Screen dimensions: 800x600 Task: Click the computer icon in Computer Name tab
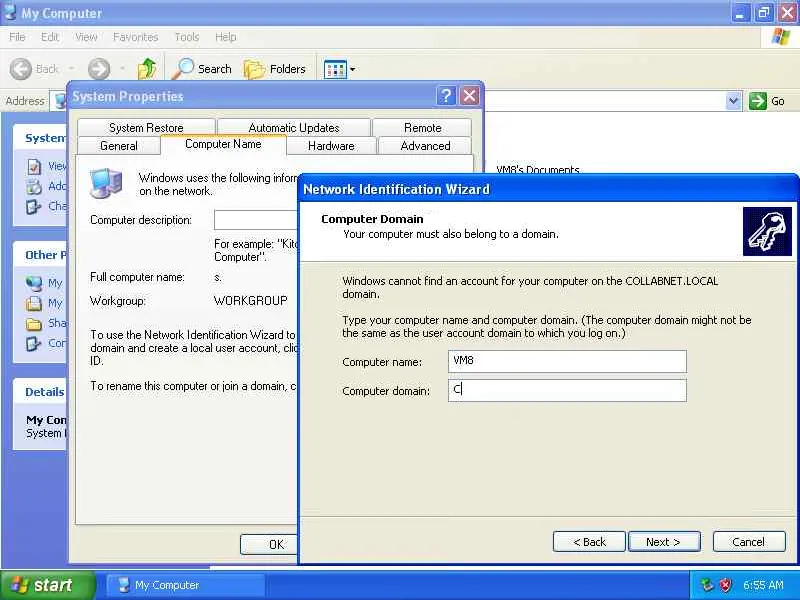point(106,183)
